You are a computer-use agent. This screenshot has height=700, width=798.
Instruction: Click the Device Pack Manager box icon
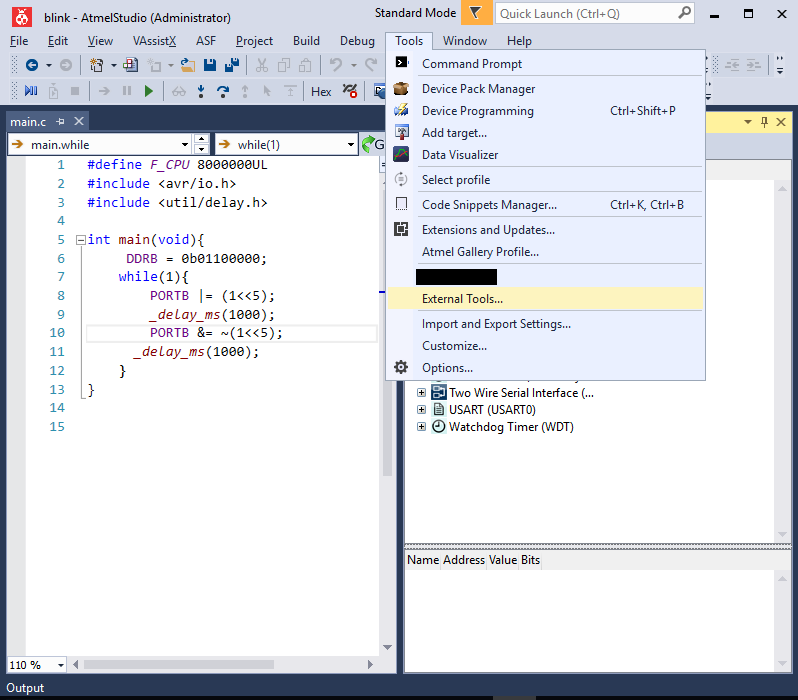pos(401,89)
